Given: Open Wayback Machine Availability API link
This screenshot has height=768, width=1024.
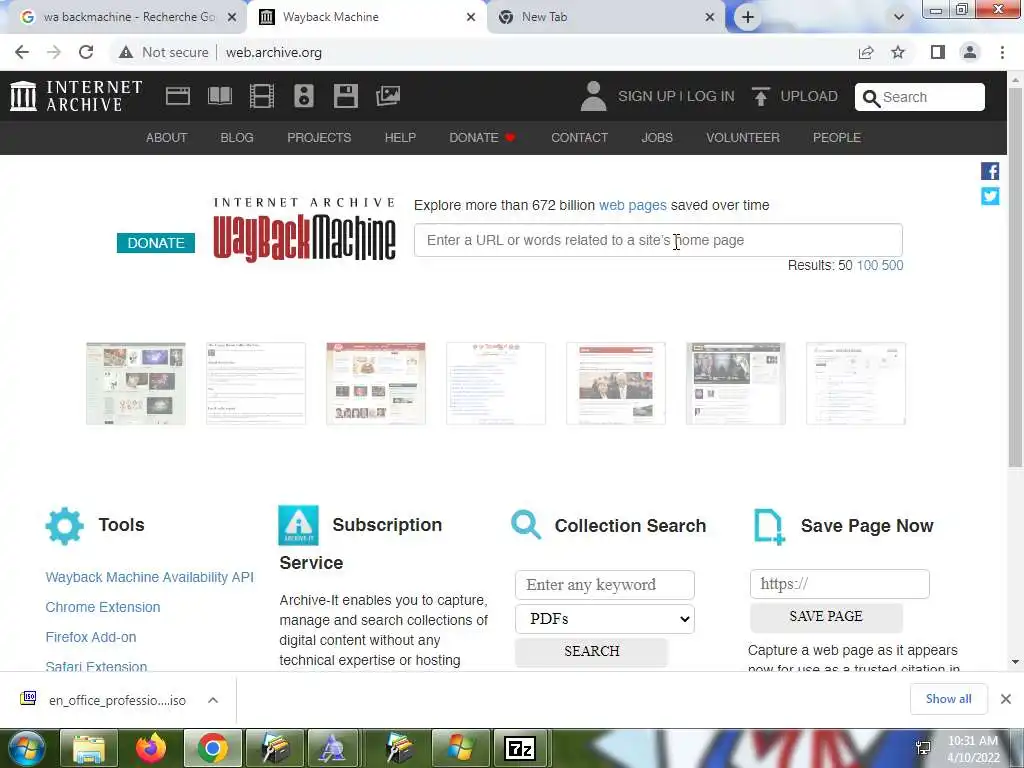Looking at the screenshot, I should [150, 577].
